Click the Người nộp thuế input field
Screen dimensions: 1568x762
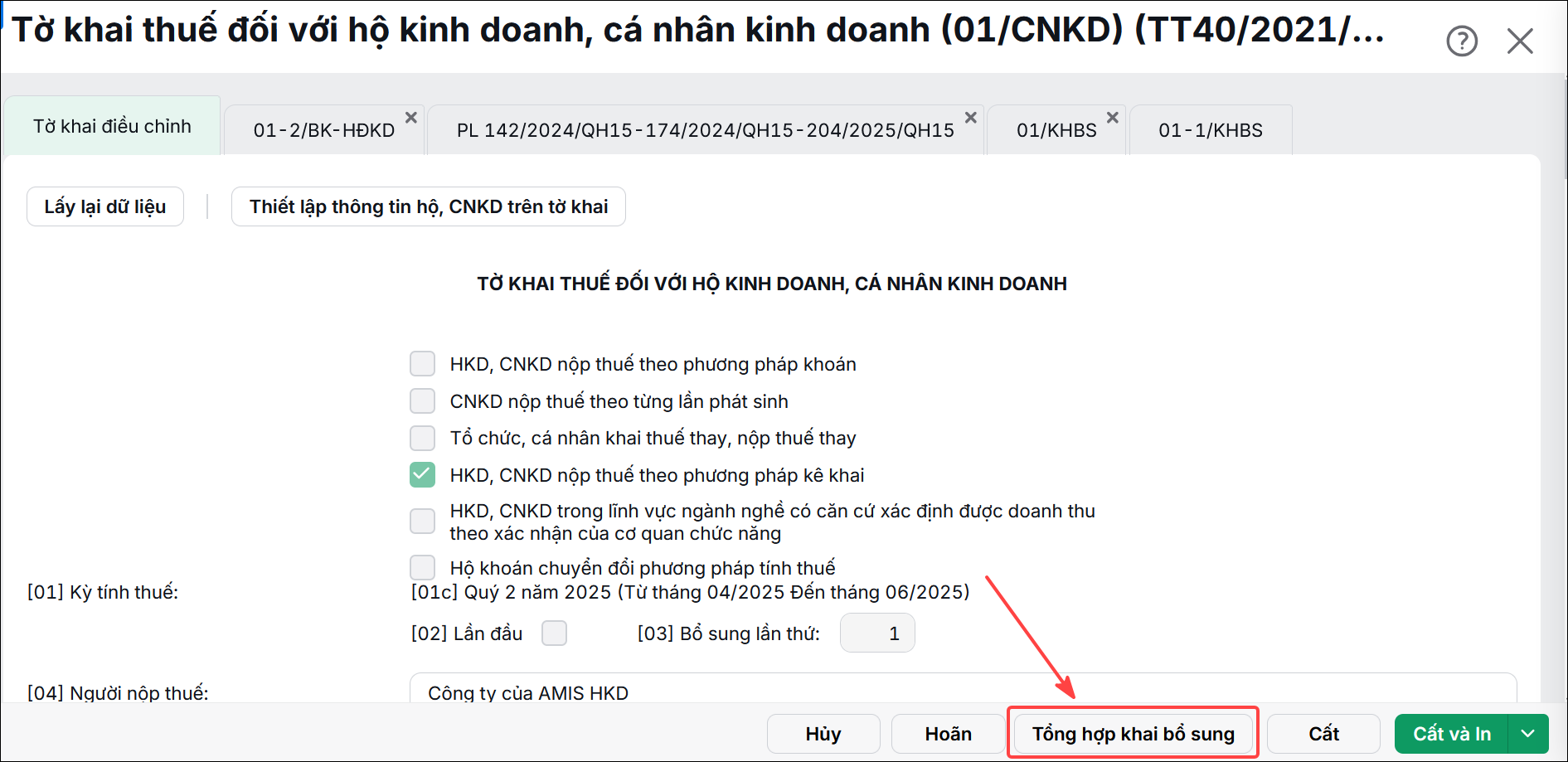click(963, 689)
